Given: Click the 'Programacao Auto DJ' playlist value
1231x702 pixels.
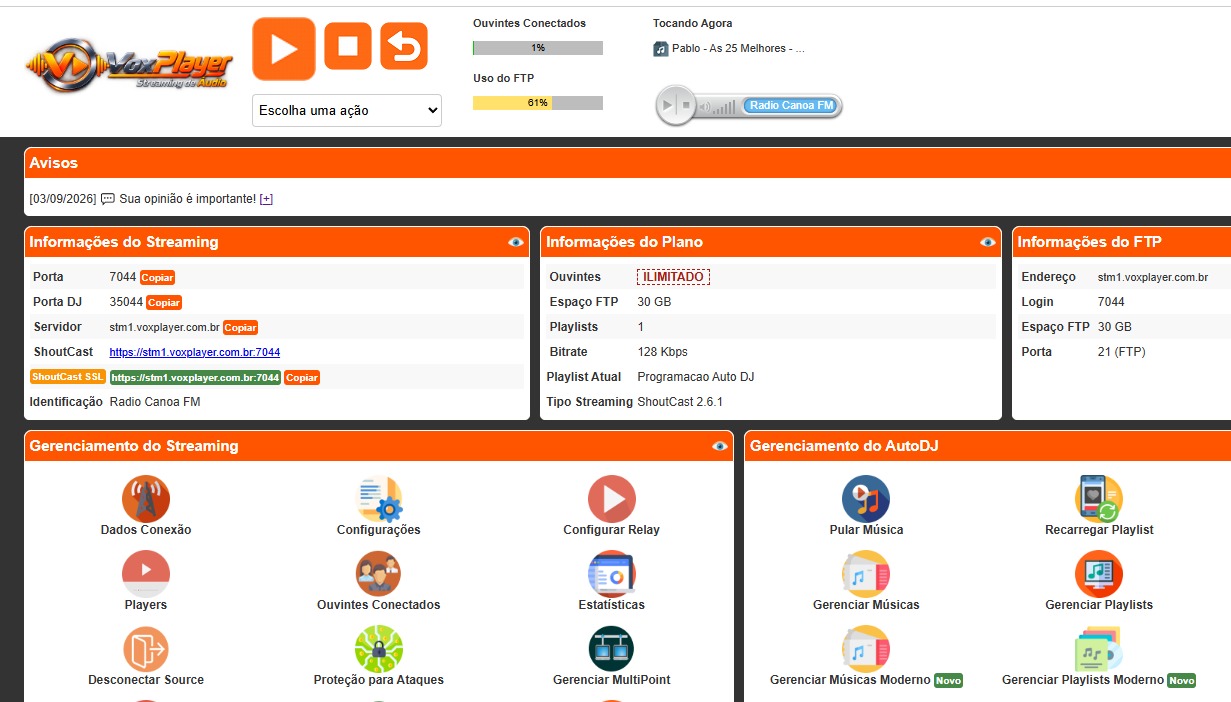Looking at the screenshot, I should 696,377.
